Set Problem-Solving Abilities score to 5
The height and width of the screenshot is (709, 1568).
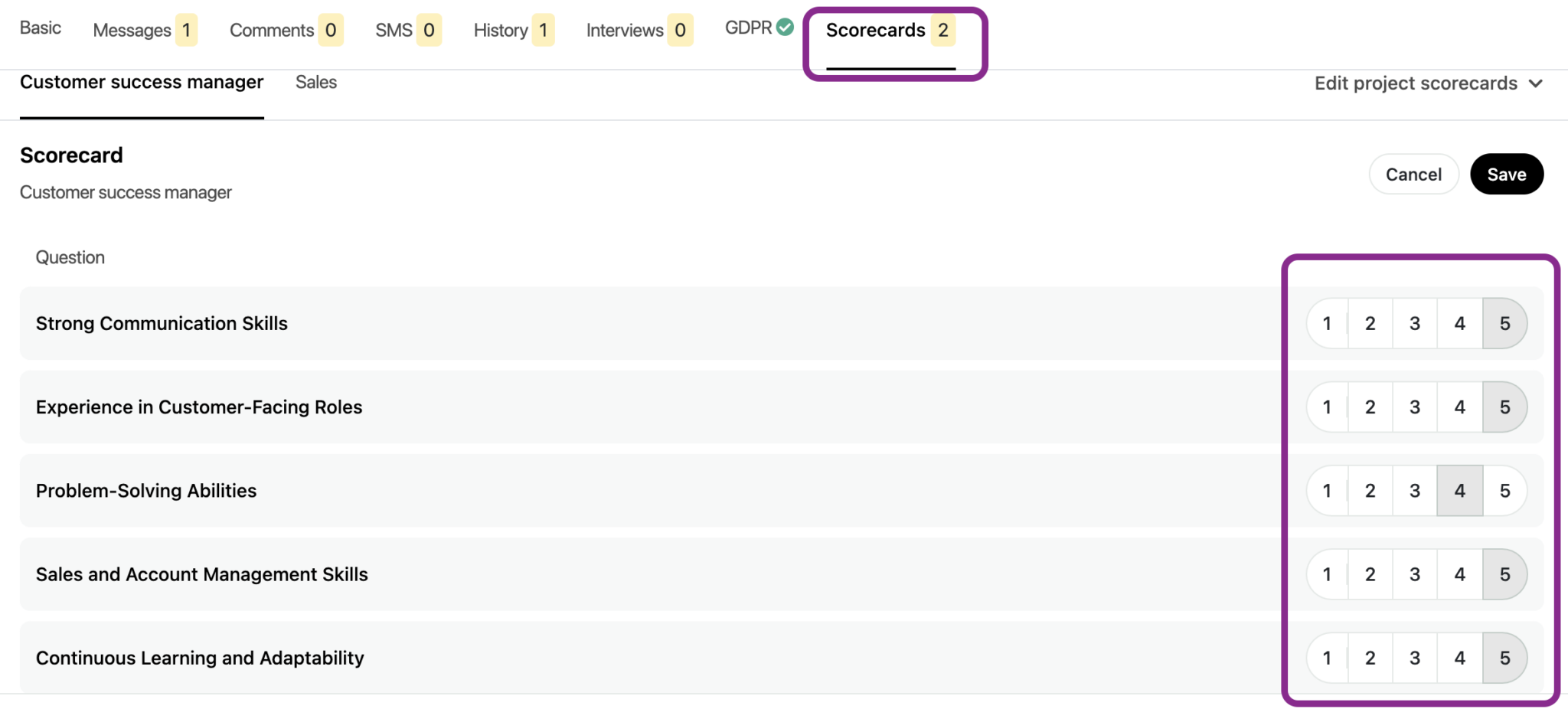click(1504, 491)
